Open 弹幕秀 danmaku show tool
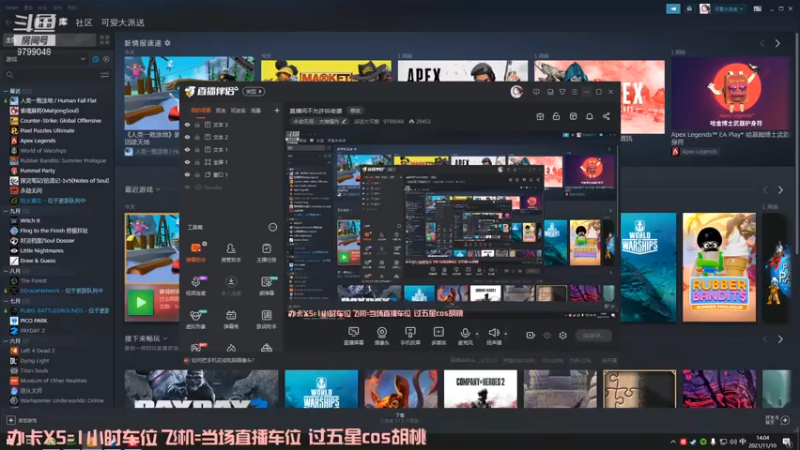The width and height of the screenshot is (800, 450). coord(231,319)
